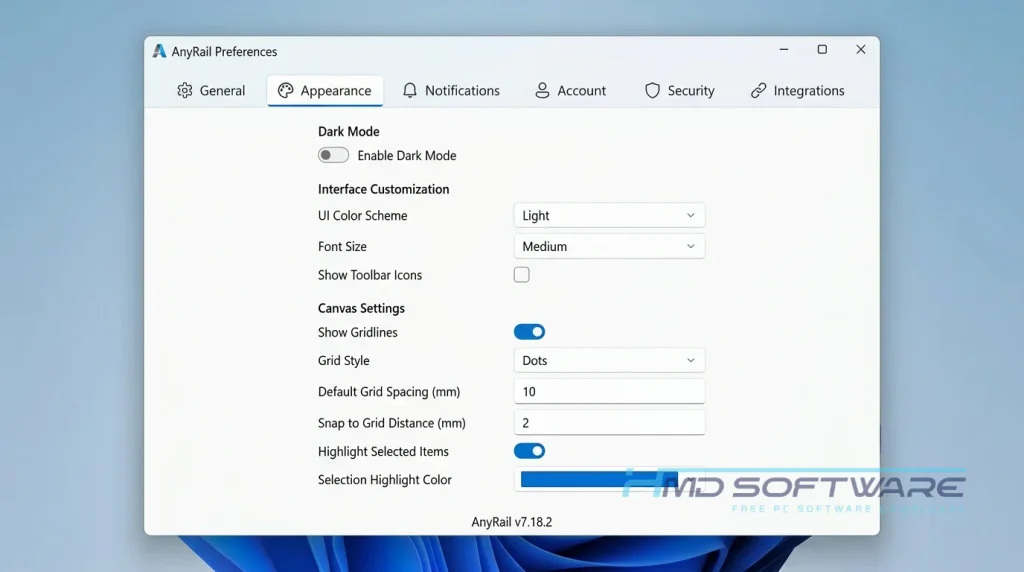Click the AnyRail v7.18.2 version text

point(512,522)
